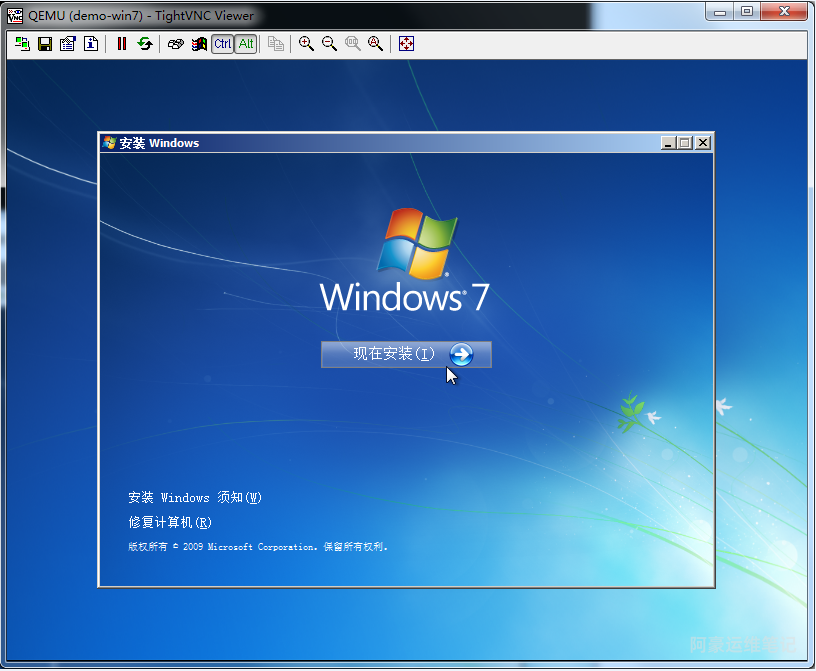Request a screen refresh with green arrows icon
The image size is (816, 671).
[x=145, y=44]
